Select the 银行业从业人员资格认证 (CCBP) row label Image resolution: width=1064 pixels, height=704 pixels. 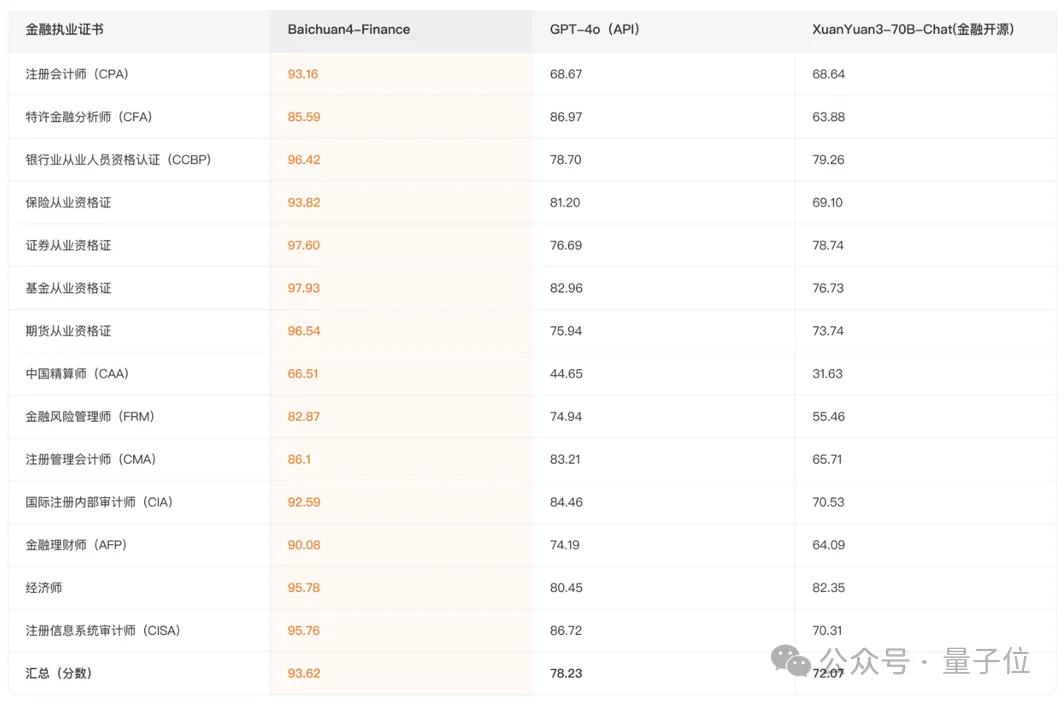(x=118, y=160)
